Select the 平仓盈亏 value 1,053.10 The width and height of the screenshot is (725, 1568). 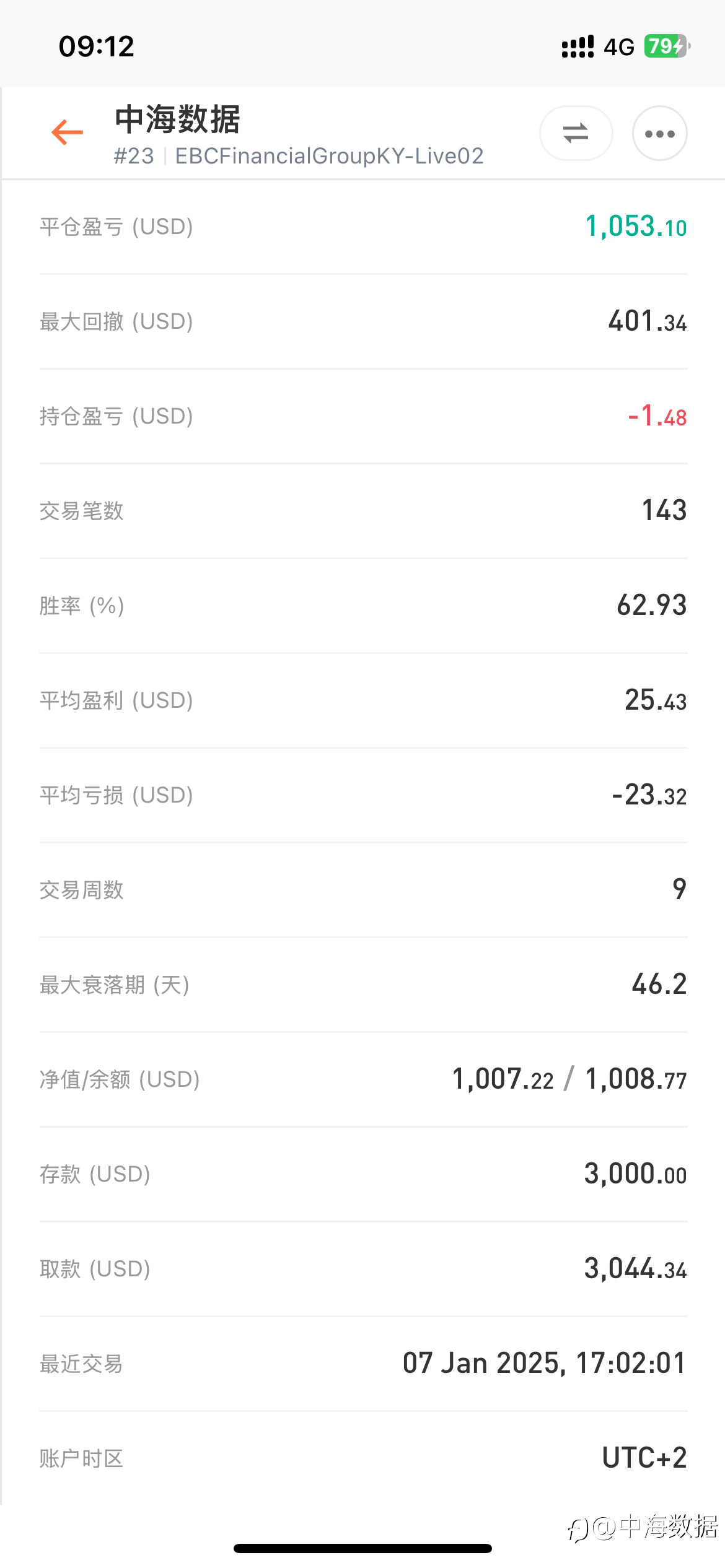coord(636,226)
